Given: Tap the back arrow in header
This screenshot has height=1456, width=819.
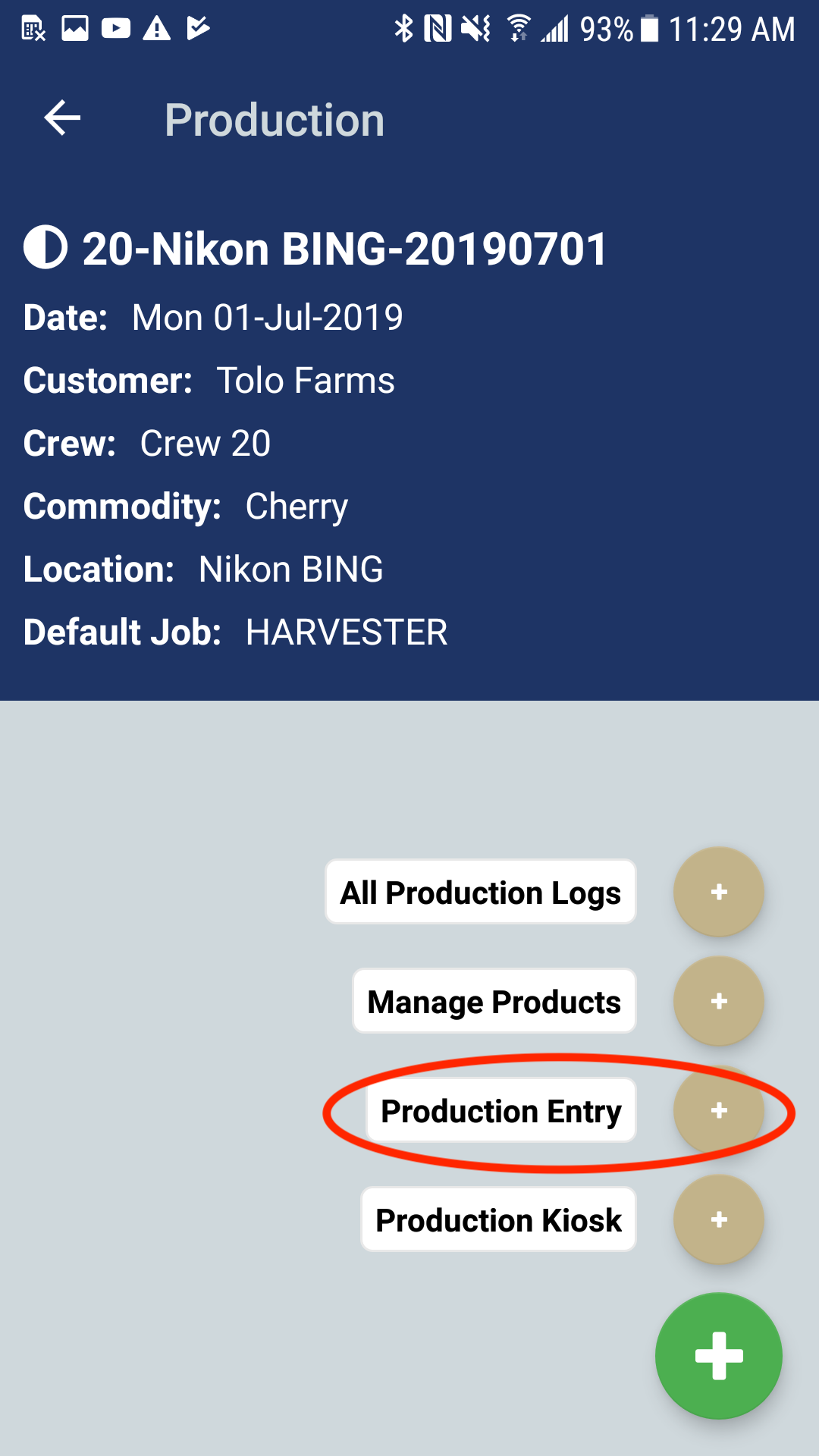Looking at the screenshot, I should click(x=62, y=119).
